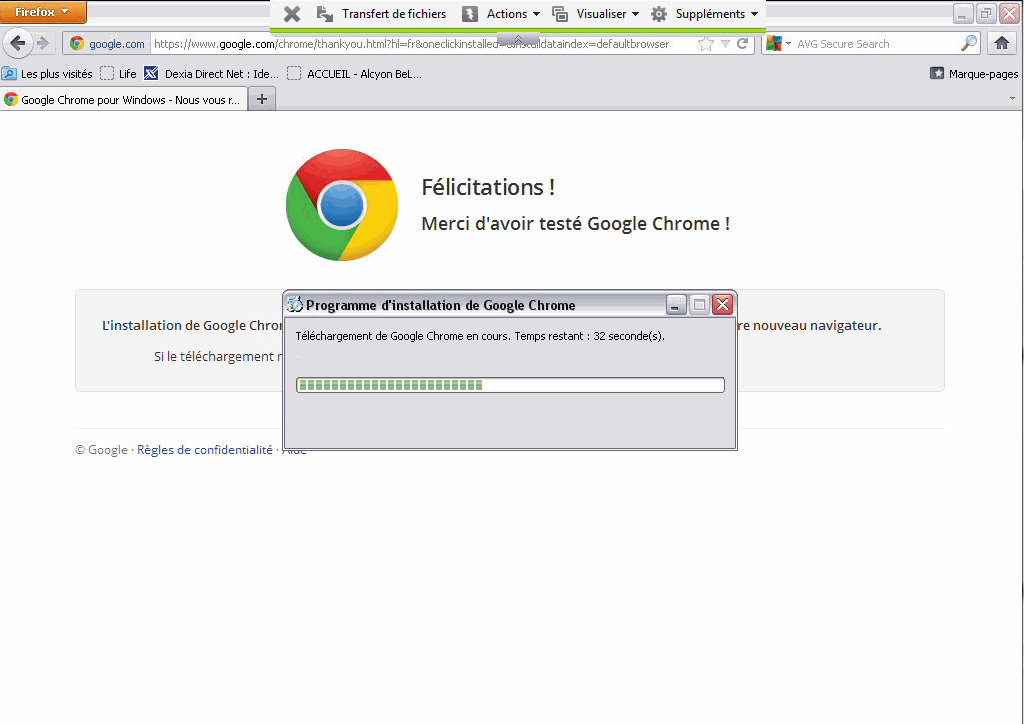
Task: Open the Suppléments dropdown menu
Action: (x=705, y=14)
